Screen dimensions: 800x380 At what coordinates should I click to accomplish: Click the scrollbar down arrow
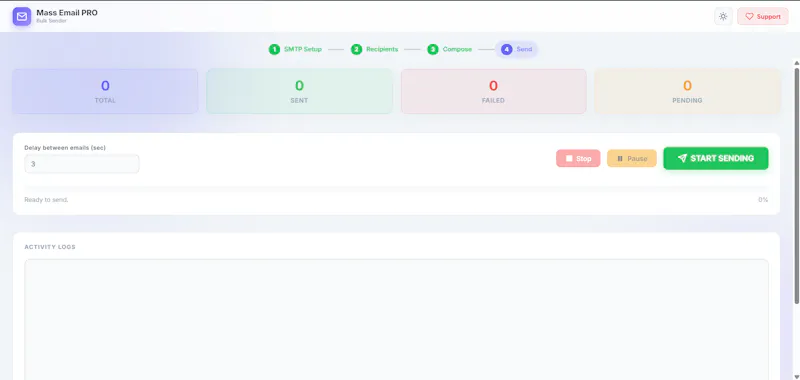point(796,377)
